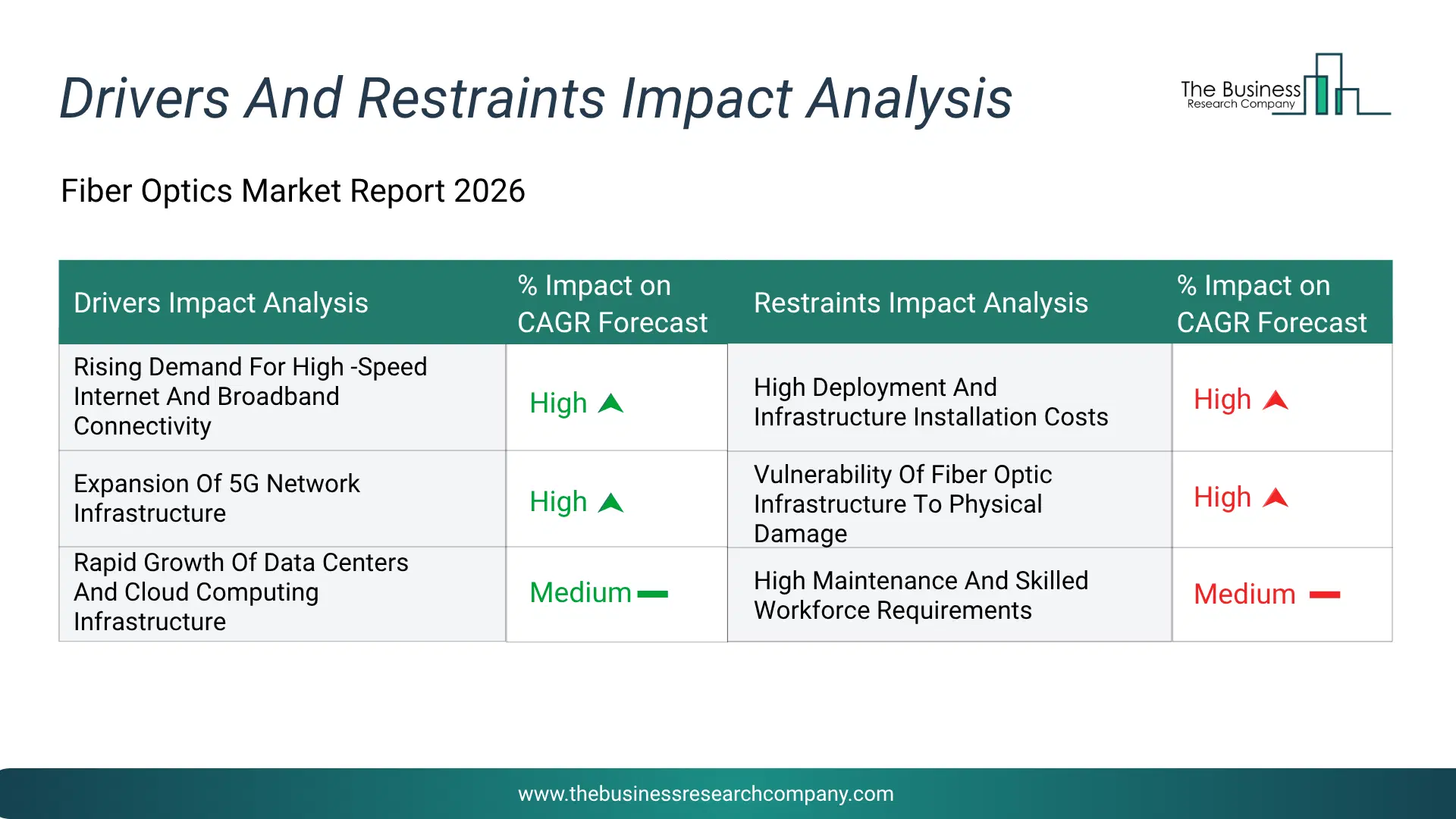The width and height of the screenshot is (1456, 819).
Task: Click the Drivers Impact Analysis header
Action: [x=221, y=303]
